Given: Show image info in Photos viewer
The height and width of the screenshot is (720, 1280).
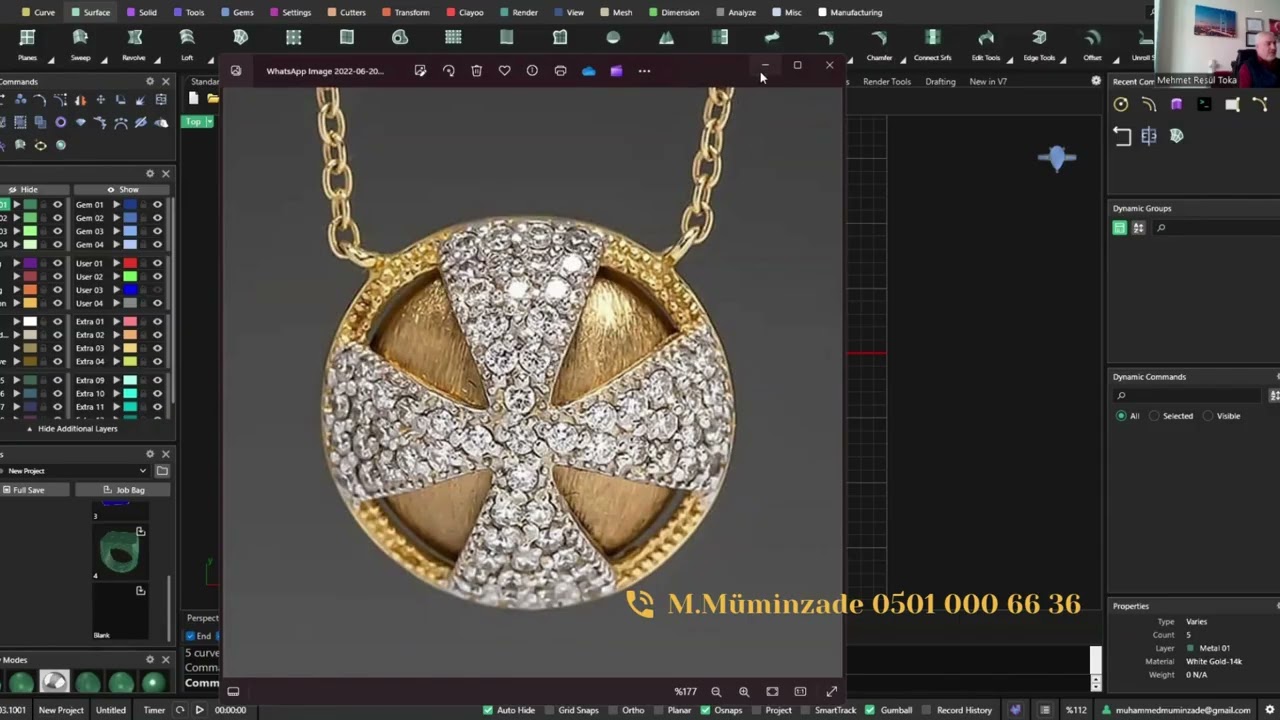Looking at the screenshot, I should coord(532,71).
